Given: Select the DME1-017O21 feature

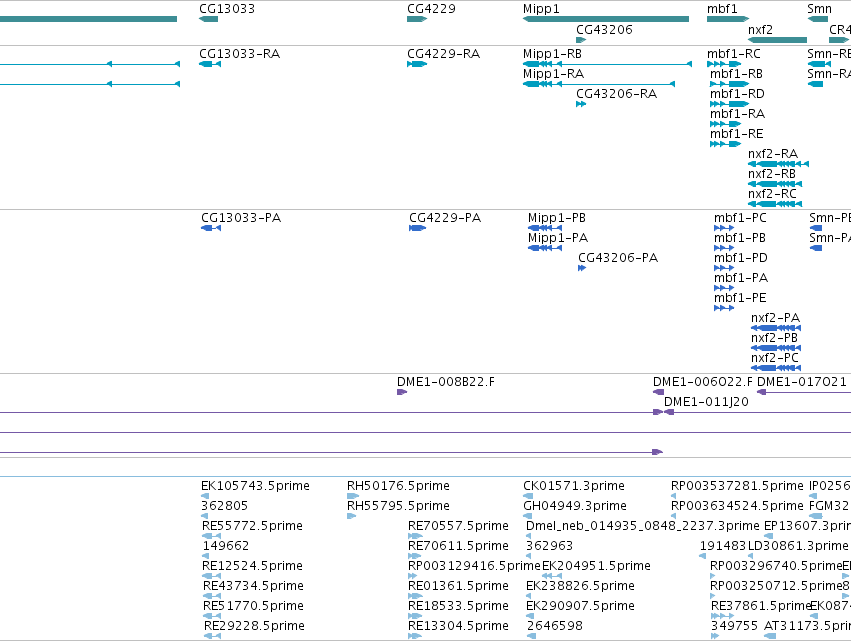Looking at the screenshot, I should pos(802,382).
